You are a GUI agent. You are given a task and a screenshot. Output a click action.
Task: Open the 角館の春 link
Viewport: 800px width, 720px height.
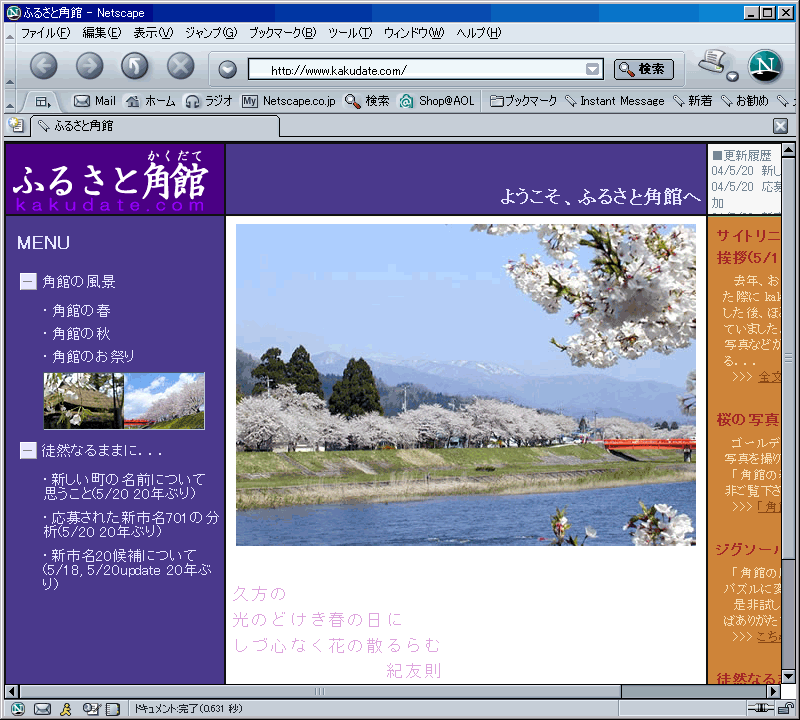tap(81, 310)
